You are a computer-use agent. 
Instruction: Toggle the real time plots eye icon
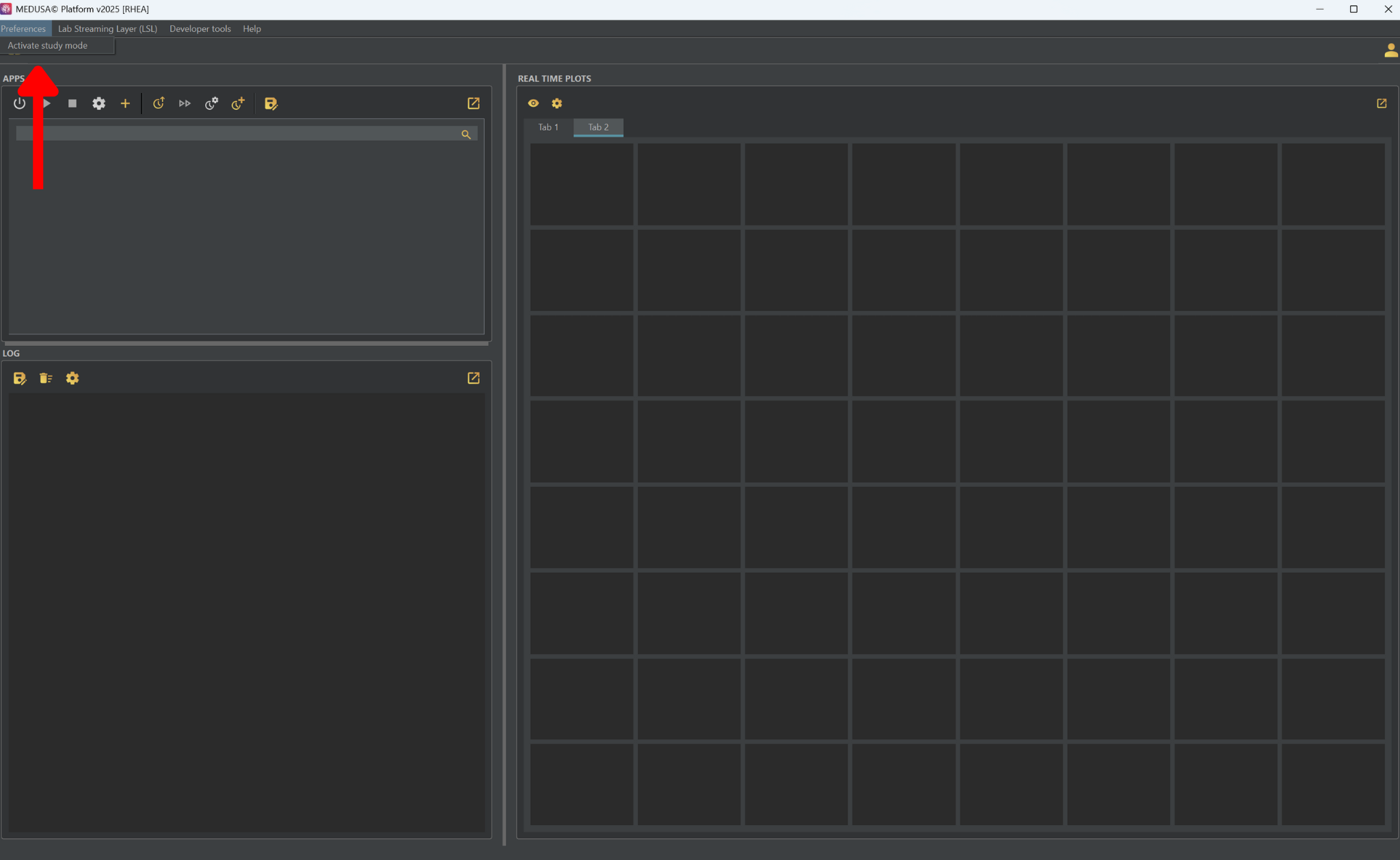click(533, 103)
